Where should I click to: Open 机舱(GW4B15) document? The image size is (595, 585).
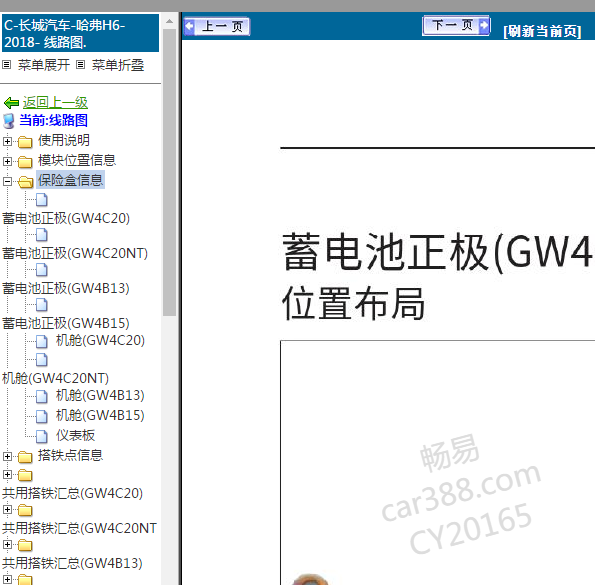100,415
